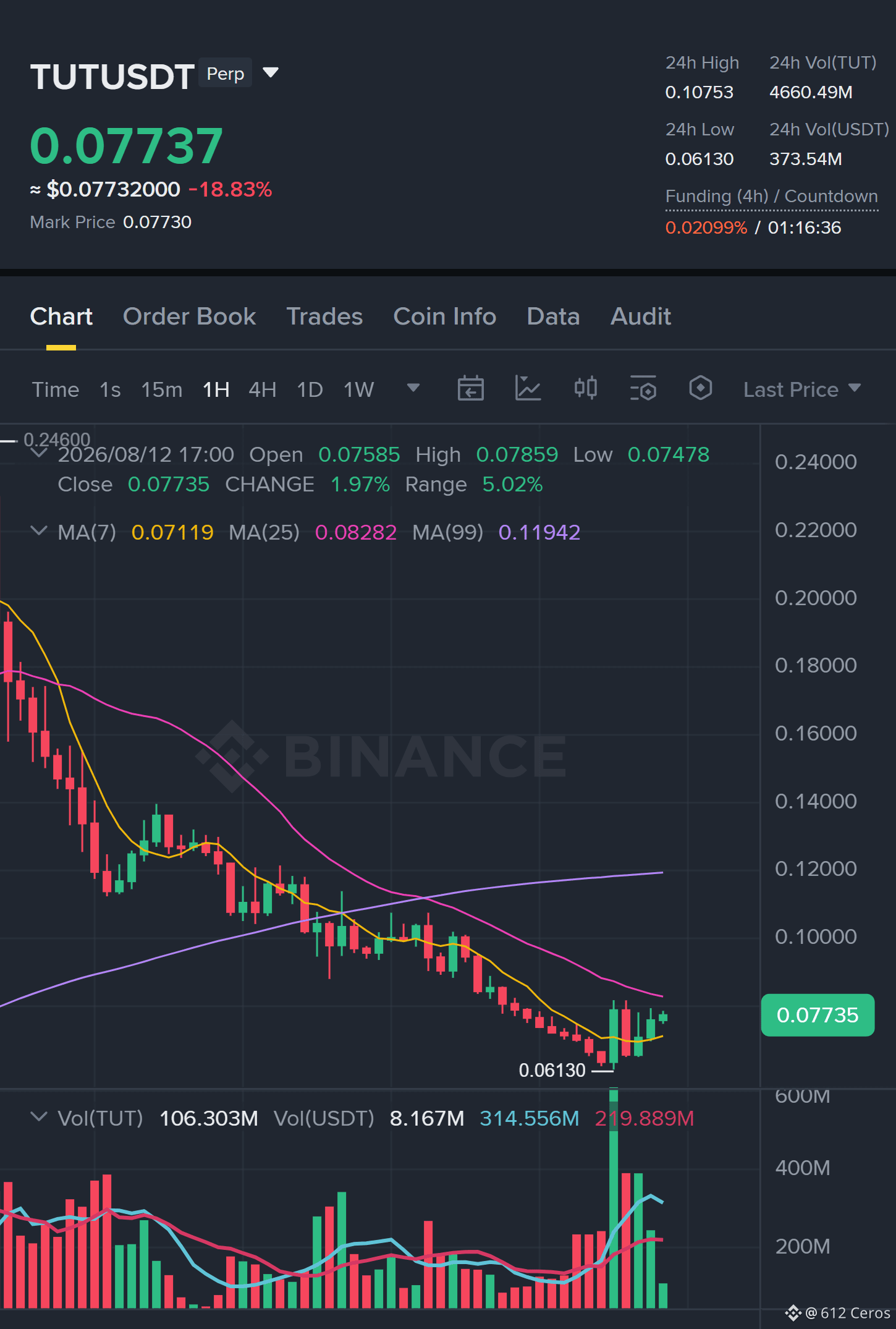Select the Time line chart interval
Viewport: 896px width, 1329px height.
point(56,389)
